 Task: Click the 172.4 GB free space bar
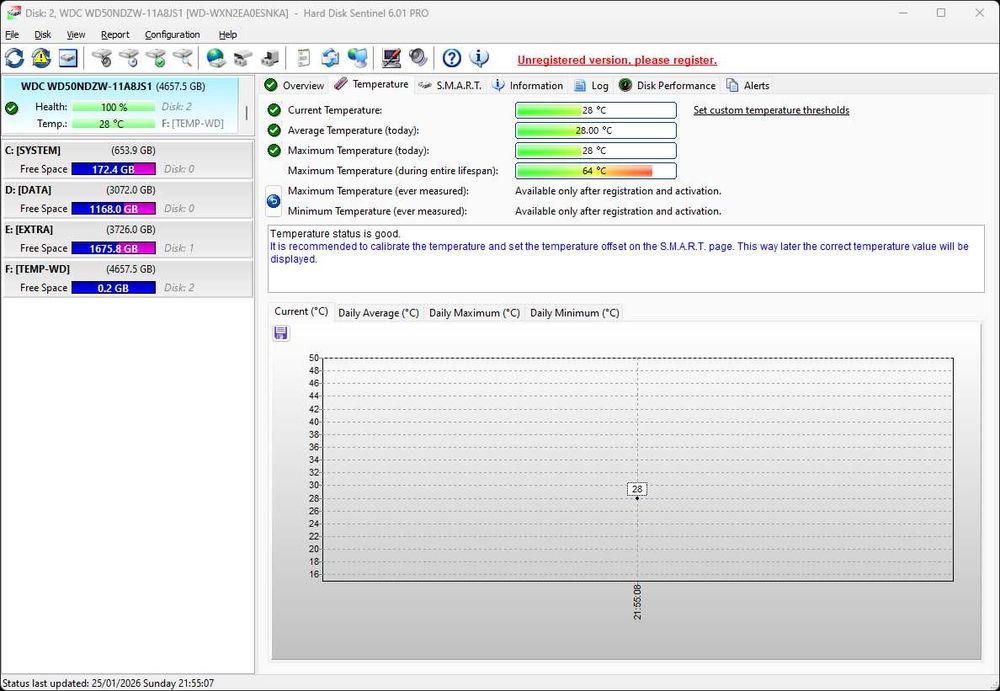coord(114,169)
